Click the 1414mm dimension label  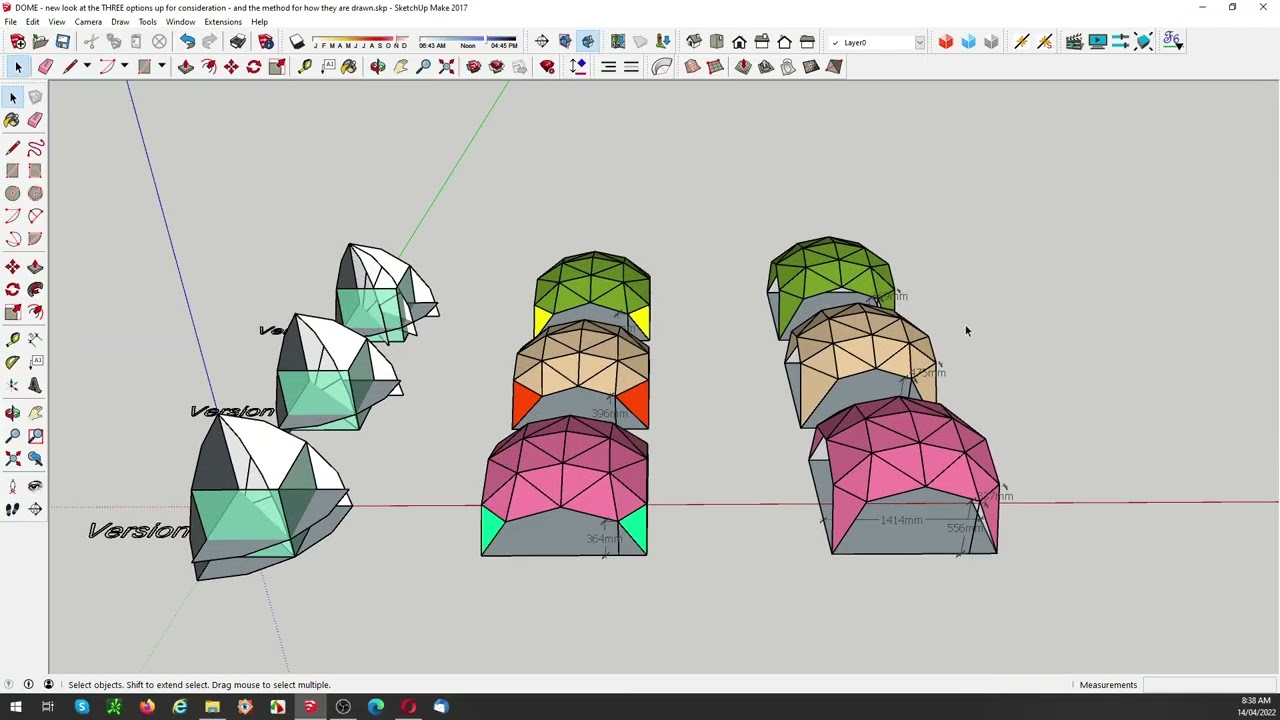tap(901, 520)
